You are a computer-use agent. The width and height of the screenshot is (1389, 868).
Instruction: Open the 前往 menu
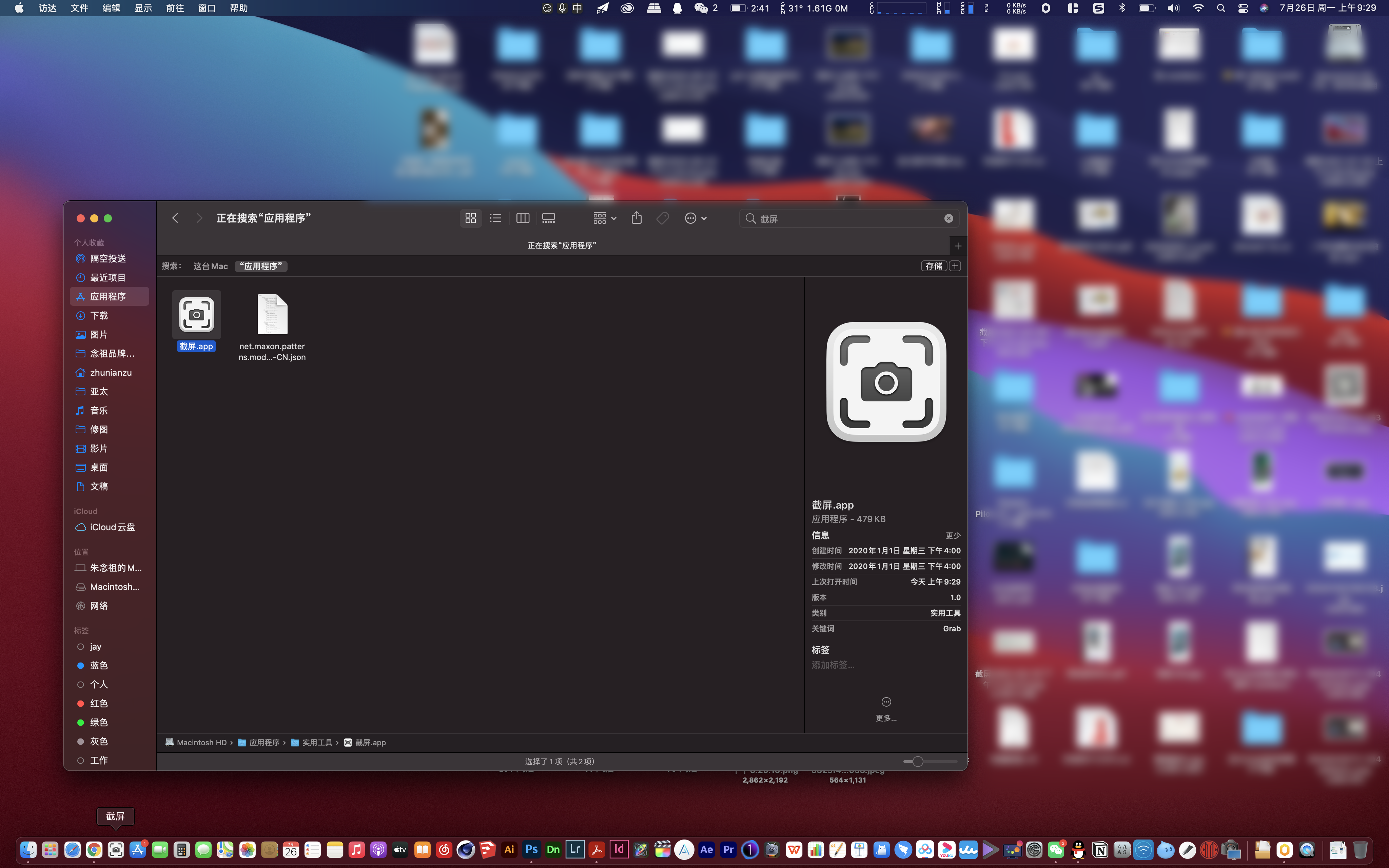coord(175,8)
